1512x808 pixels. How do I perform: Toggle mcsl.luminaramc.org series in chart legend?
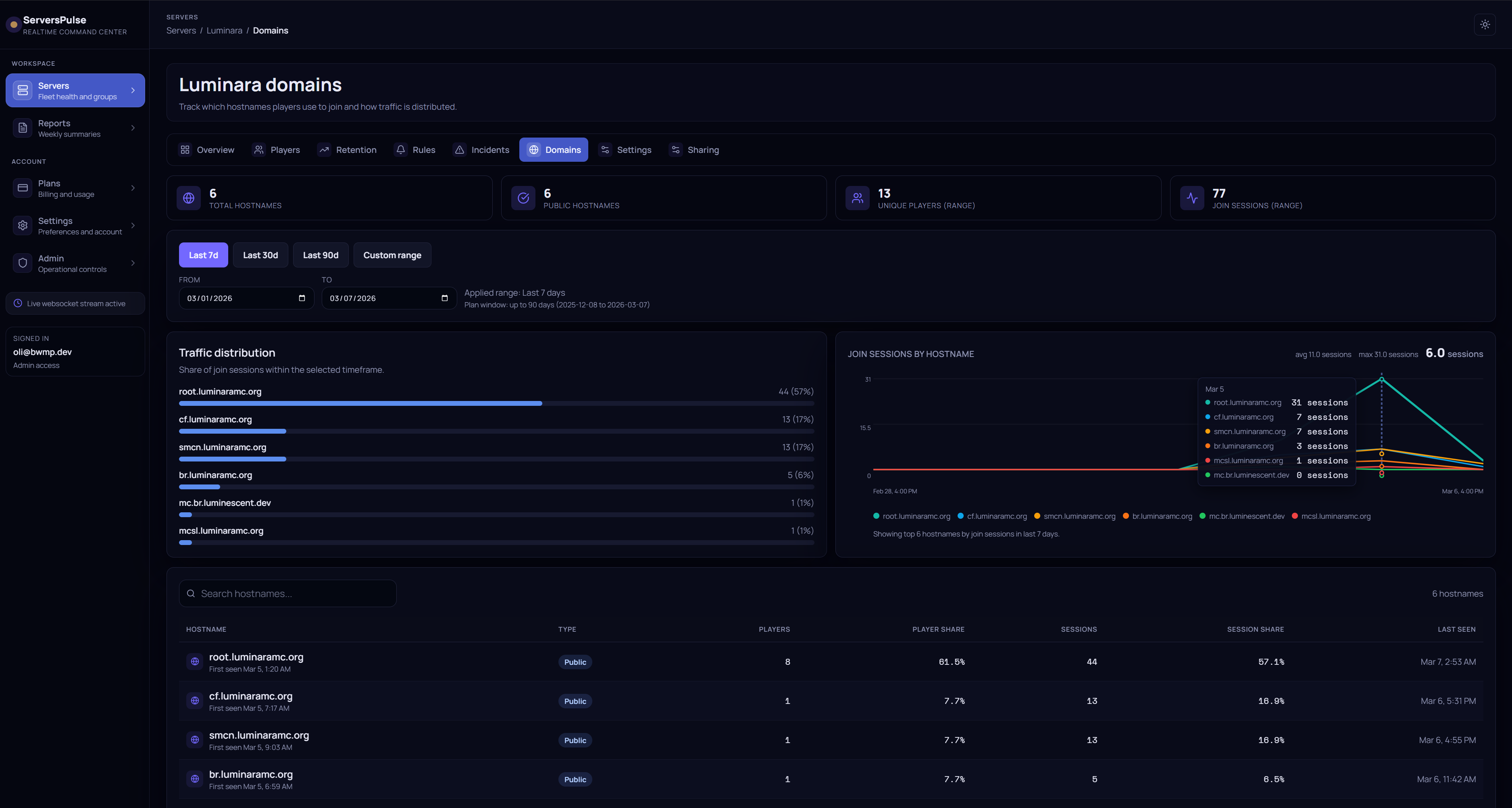tap(1331, 516)
